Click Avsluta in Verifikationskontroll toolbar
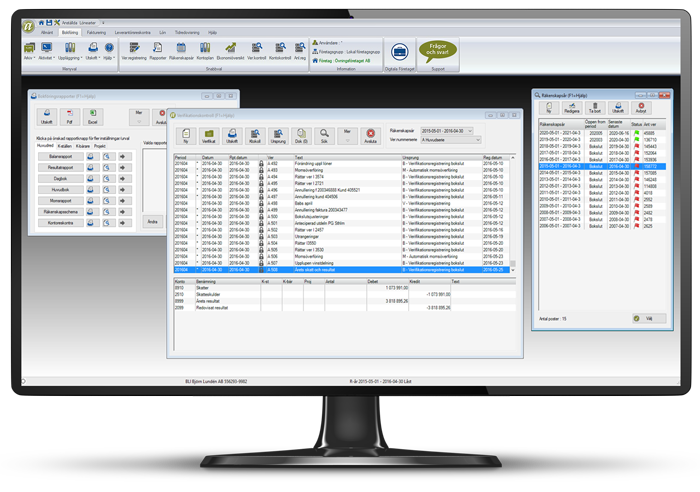This screenshot has height=492, width=700. coord(371,134)
